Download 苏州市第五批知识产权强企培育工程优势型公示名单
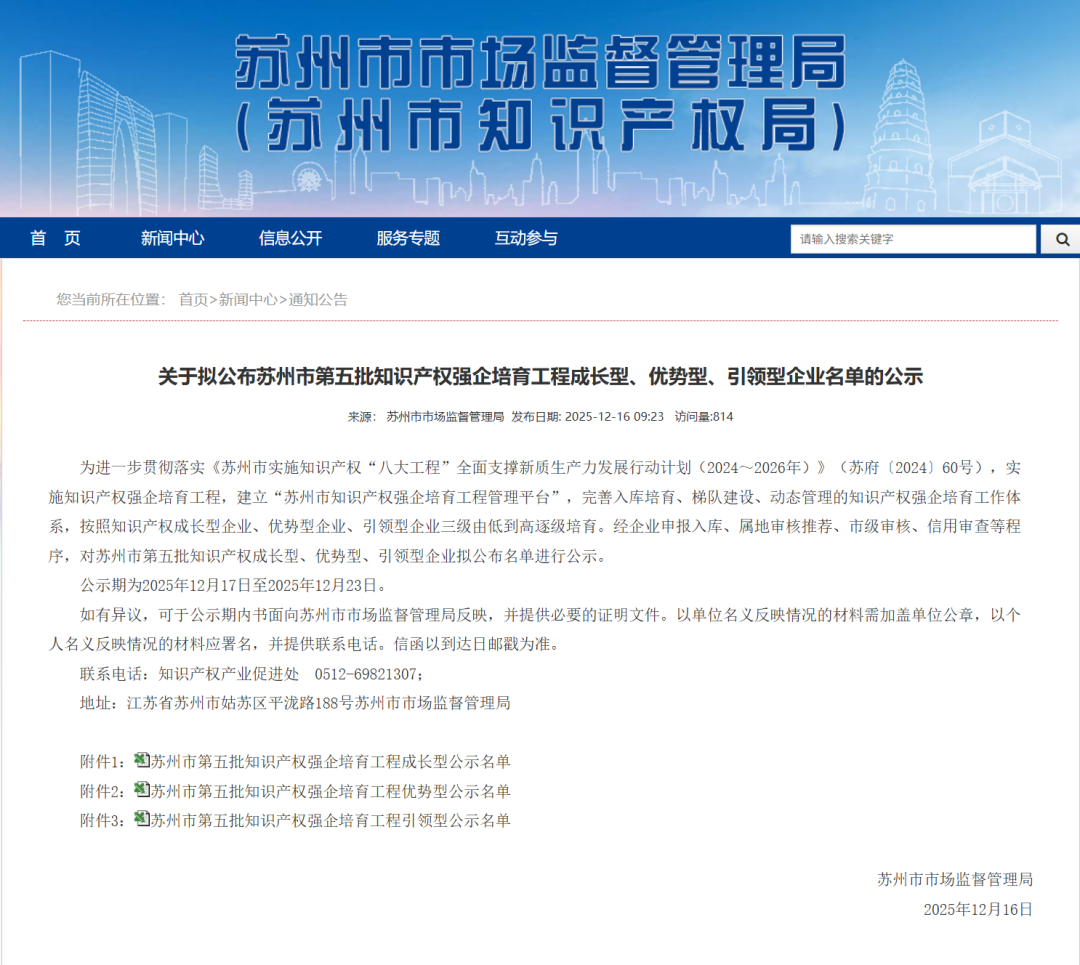 [x=330, y=791]
